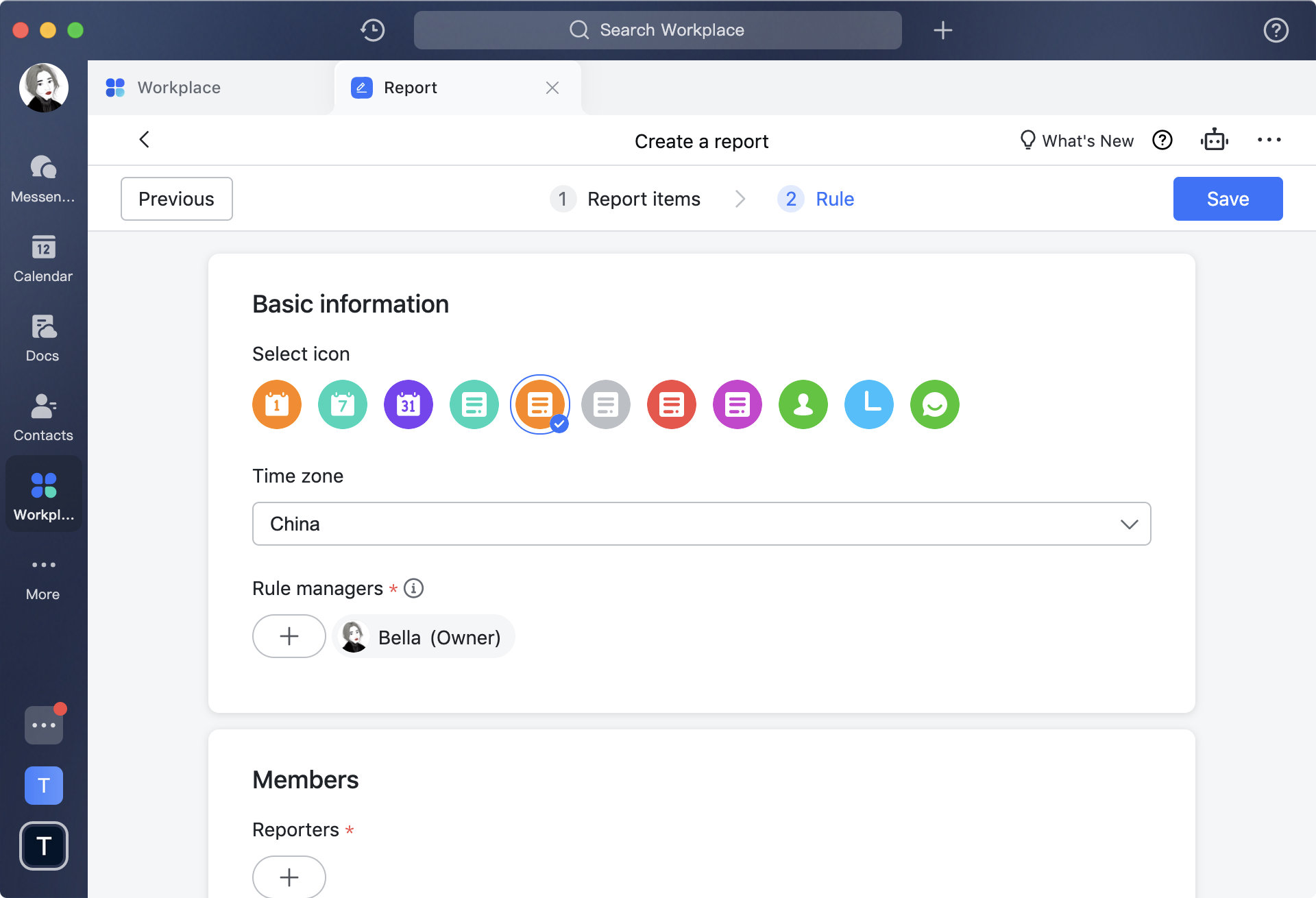Click inside Search Workplace field
The image size is (1316, 898).
[x=658, y=30]
